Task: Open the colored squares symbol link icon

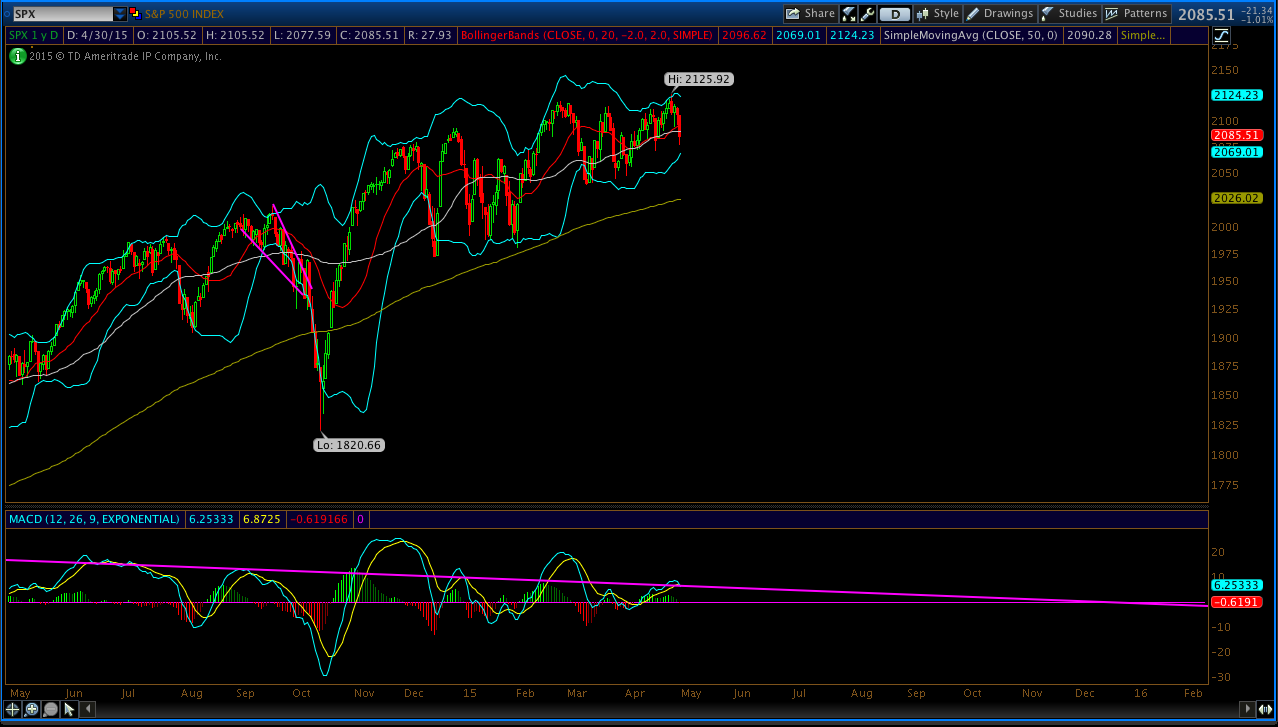Action: click(136, 14)
